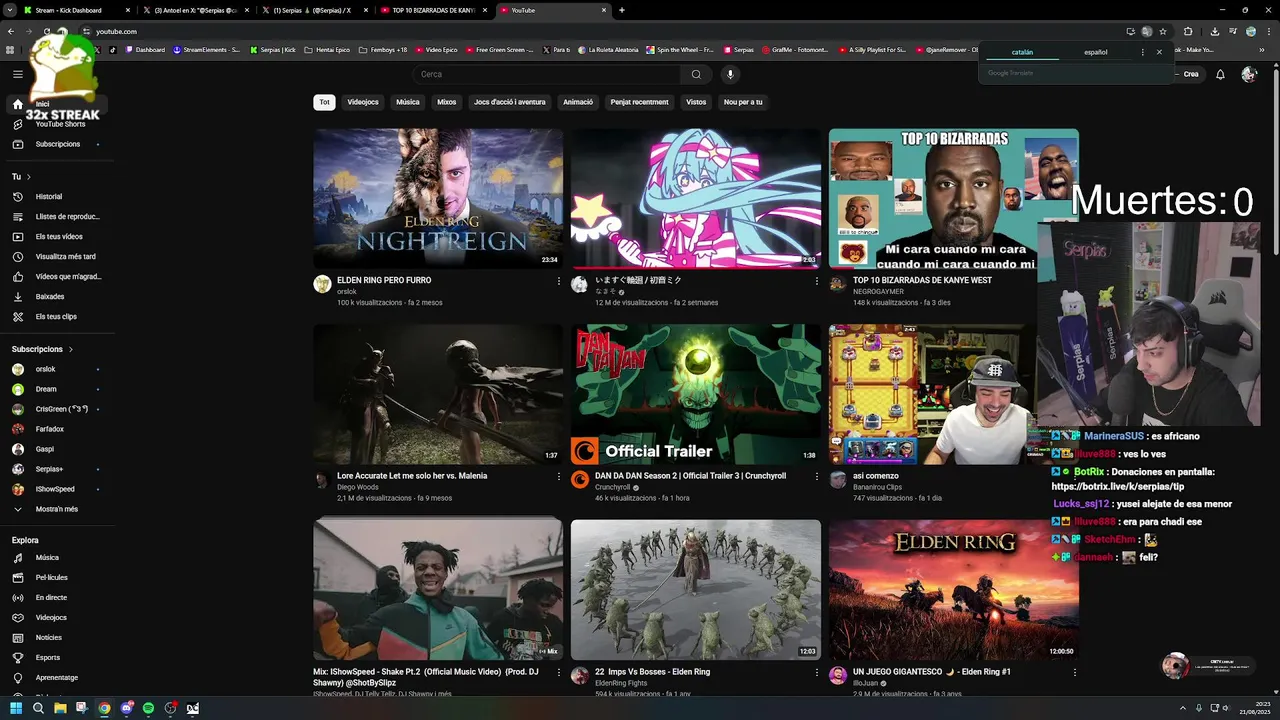Switch to Stream - Kick Dashboard browser tab
Image resolution: width=1280 pixels, height=720 pixels.
pos(77,10)
